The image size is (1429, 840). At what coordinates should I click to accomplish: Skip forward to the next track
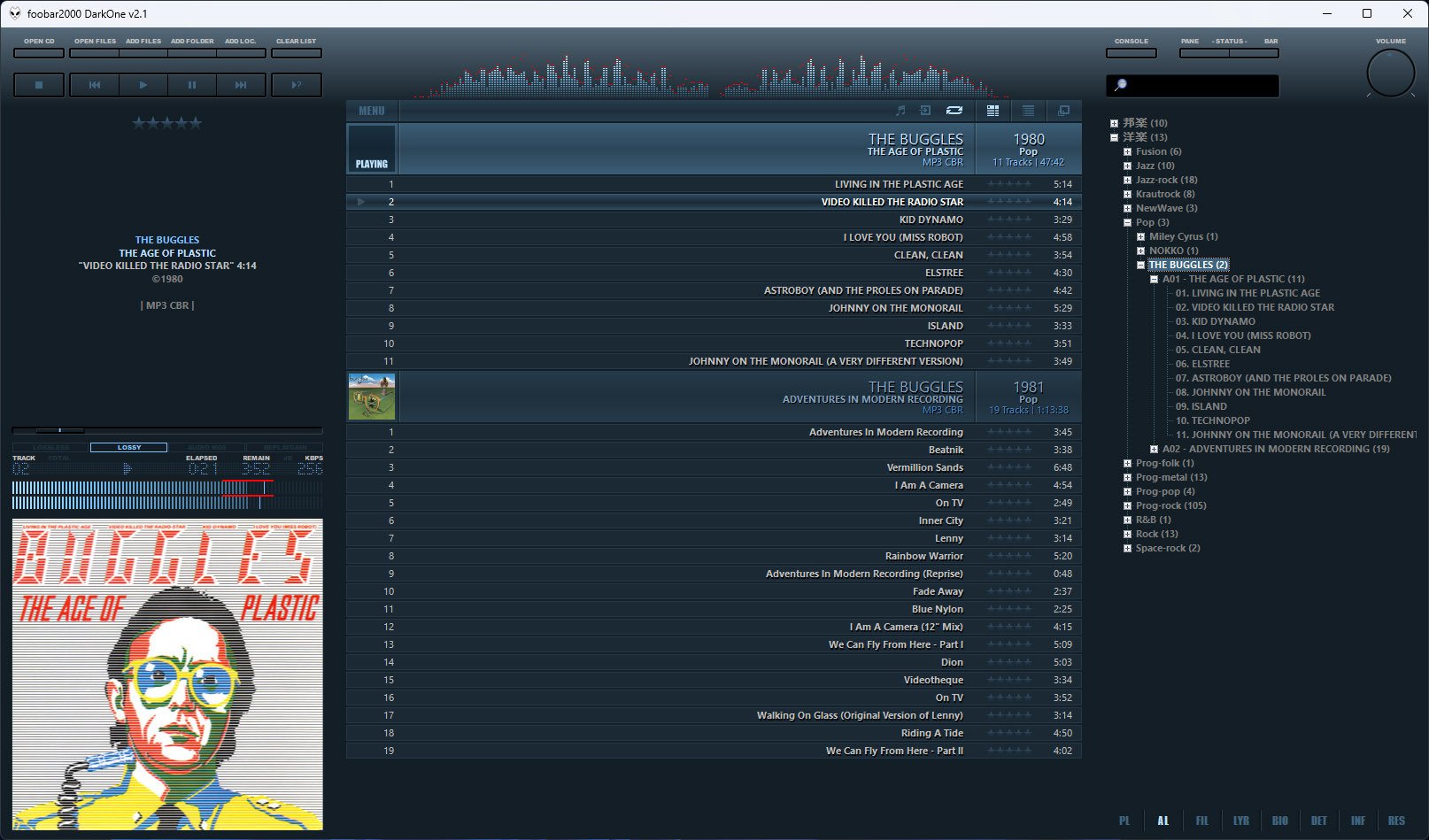coord(241,85)
